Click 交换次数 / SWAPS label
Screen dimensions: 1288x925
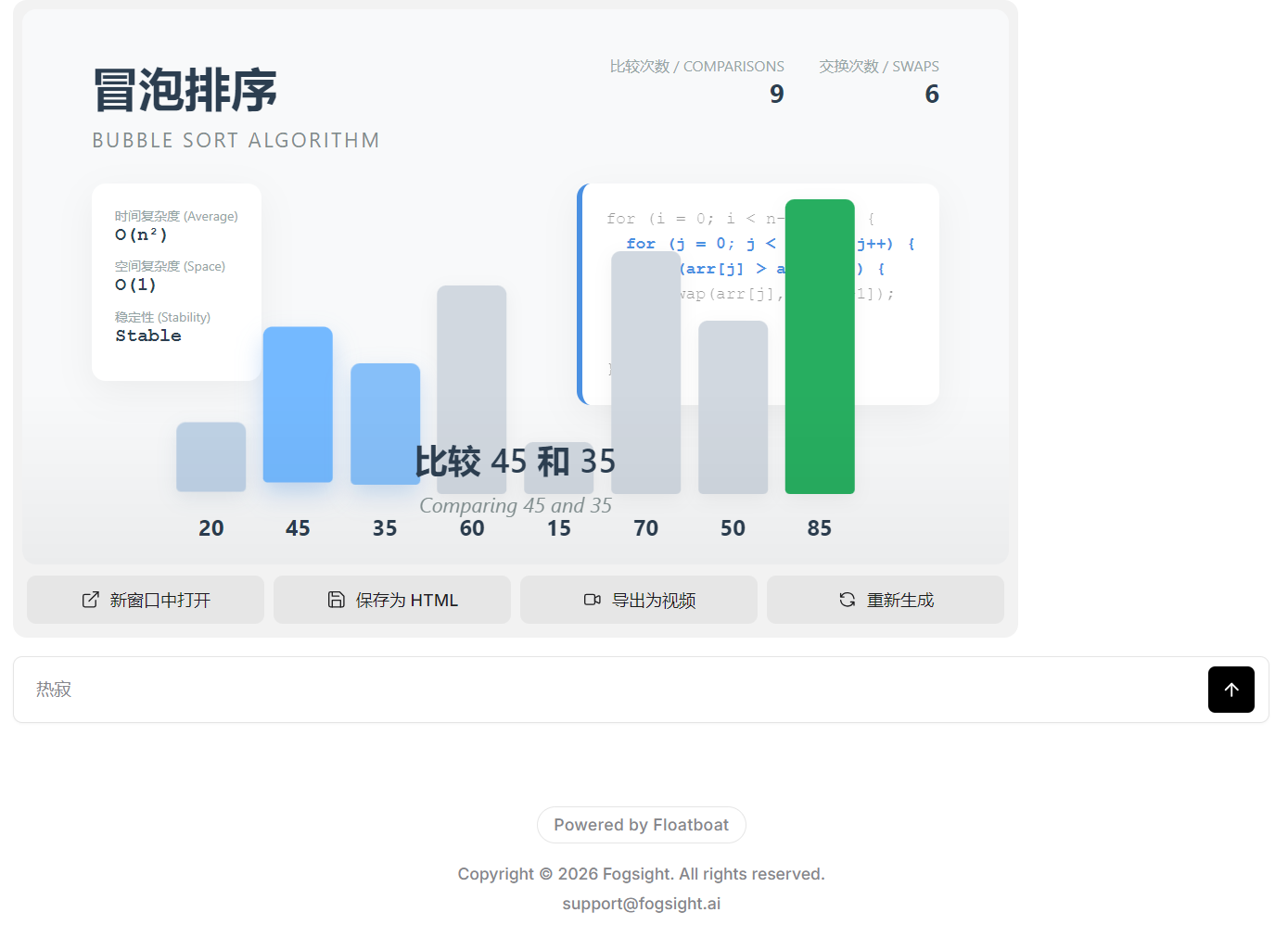[879, 67]
